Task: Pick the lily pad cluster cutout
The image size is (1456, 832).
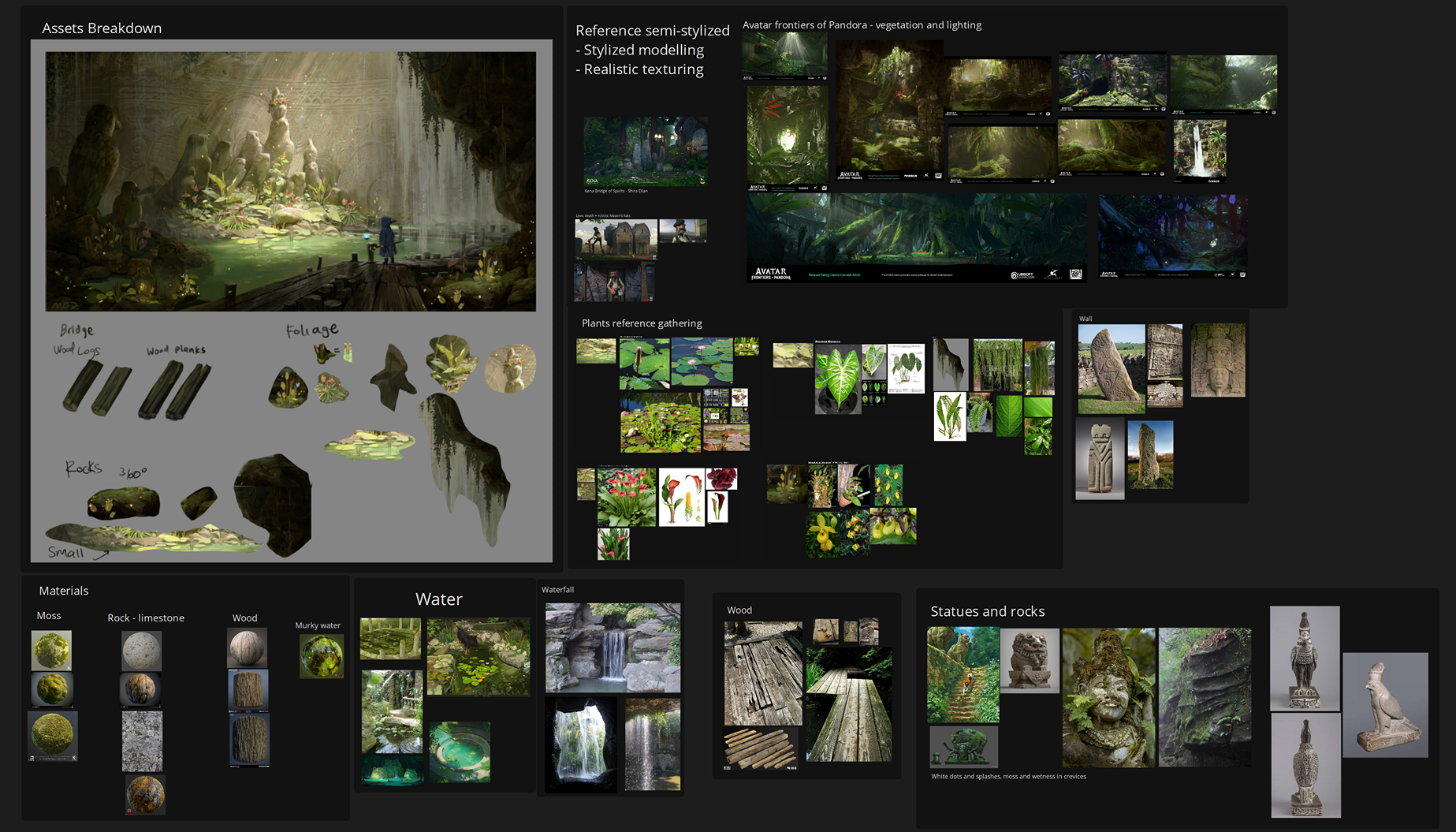Action: click(x=370, y=445)
